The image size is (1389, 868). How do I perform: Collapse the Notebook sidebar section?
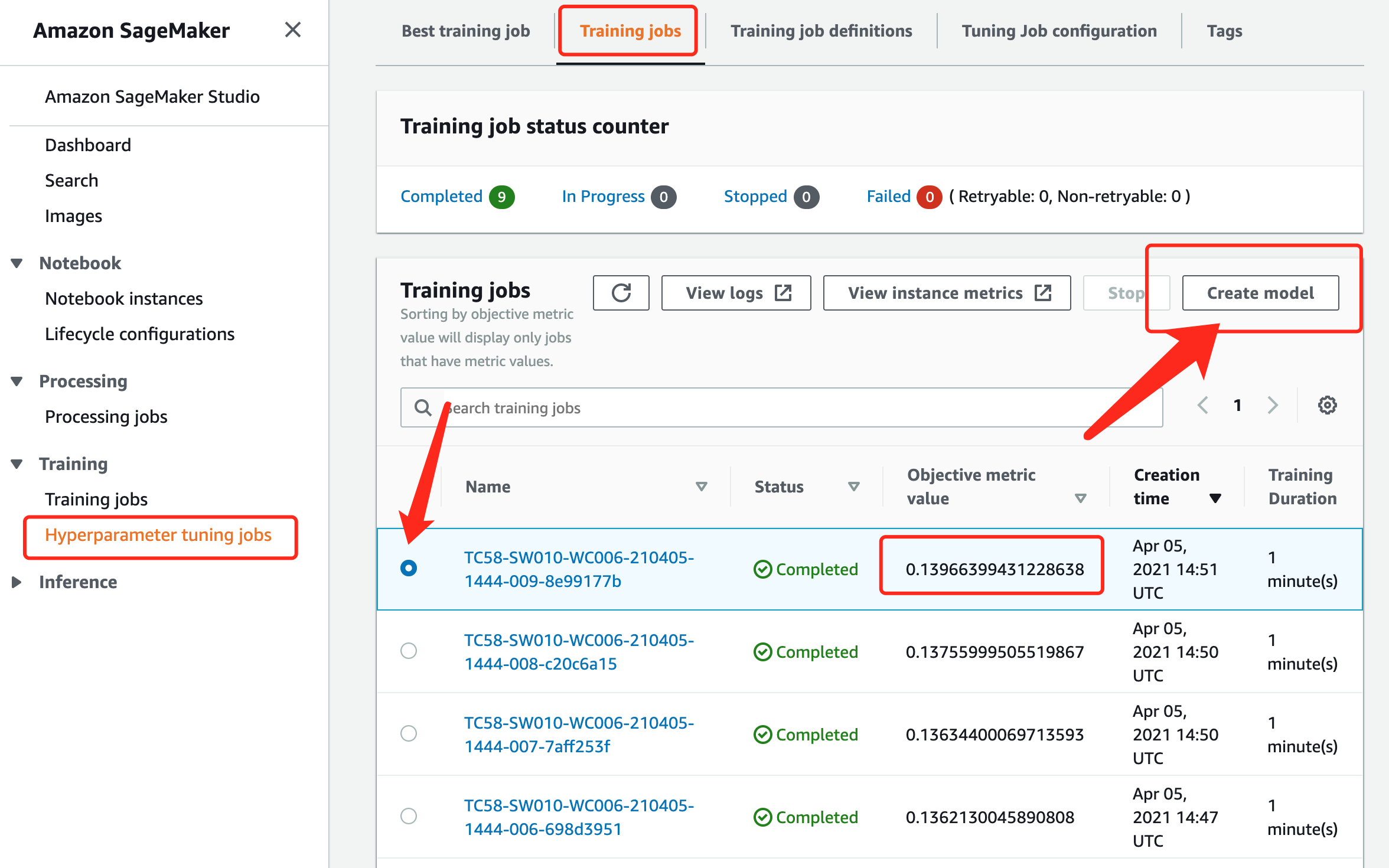(x=17, y=263)
